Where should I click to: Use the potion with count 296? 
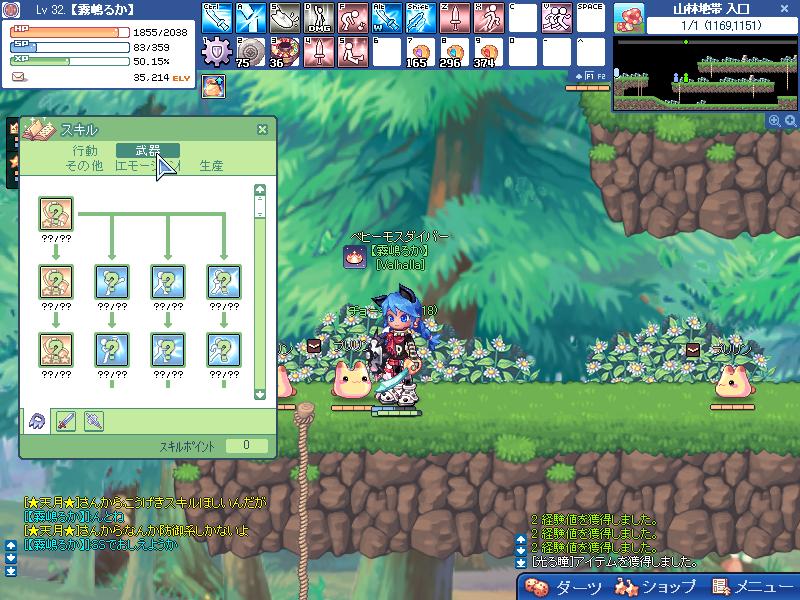pos(455,52)
